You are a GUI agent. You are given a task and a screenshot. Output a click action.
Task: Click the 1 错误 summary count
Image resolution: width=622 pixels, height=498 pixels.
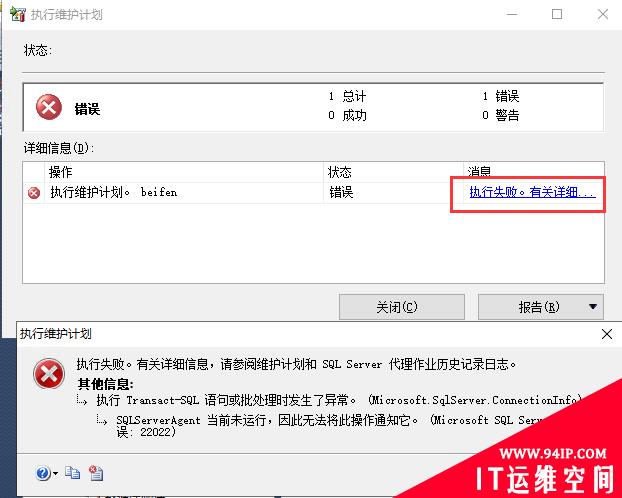click(501, 96)
